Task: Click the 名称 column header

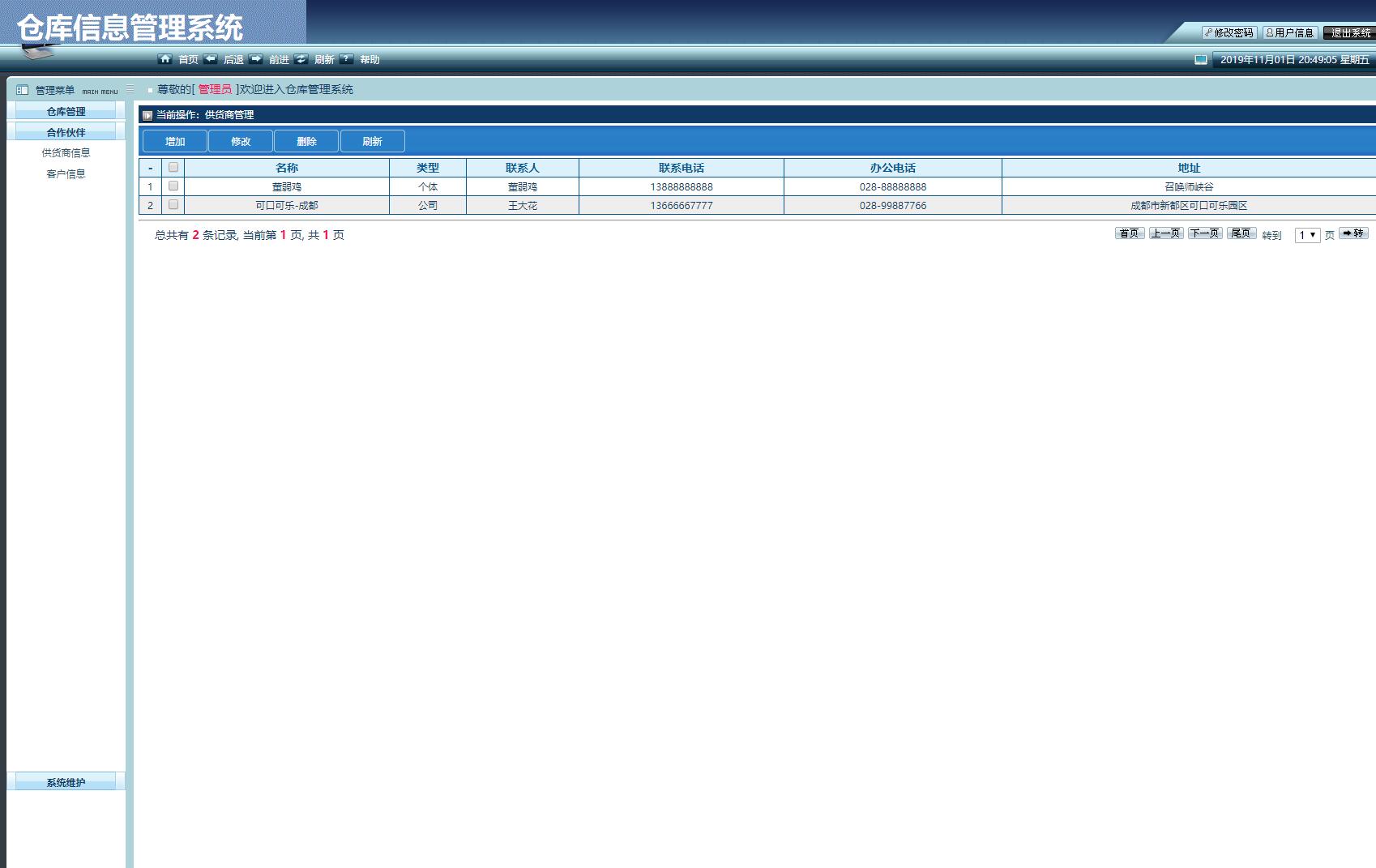Action: click(287, 168)
